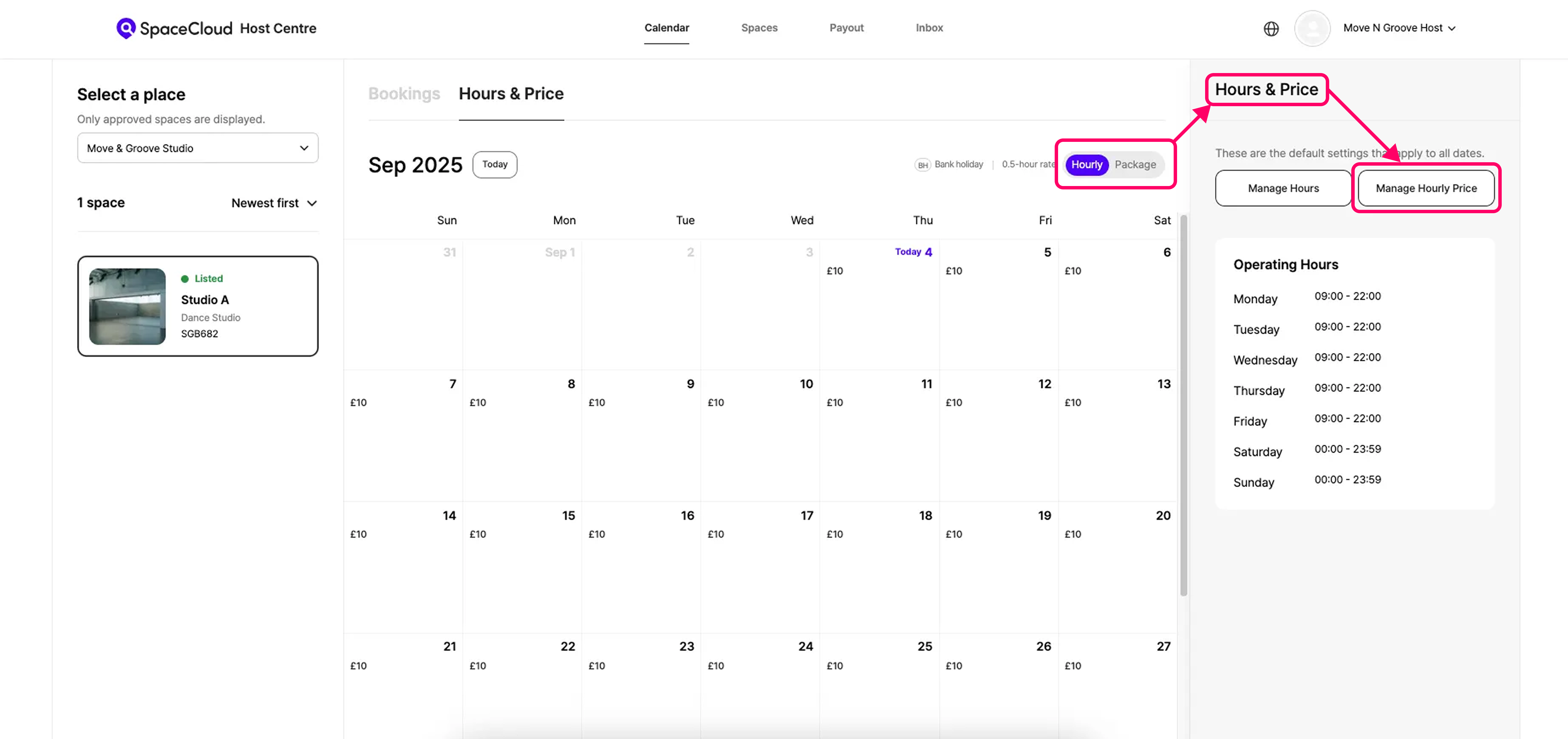
Task: Switch pricing view to Package
Action: click(1135, 165)
